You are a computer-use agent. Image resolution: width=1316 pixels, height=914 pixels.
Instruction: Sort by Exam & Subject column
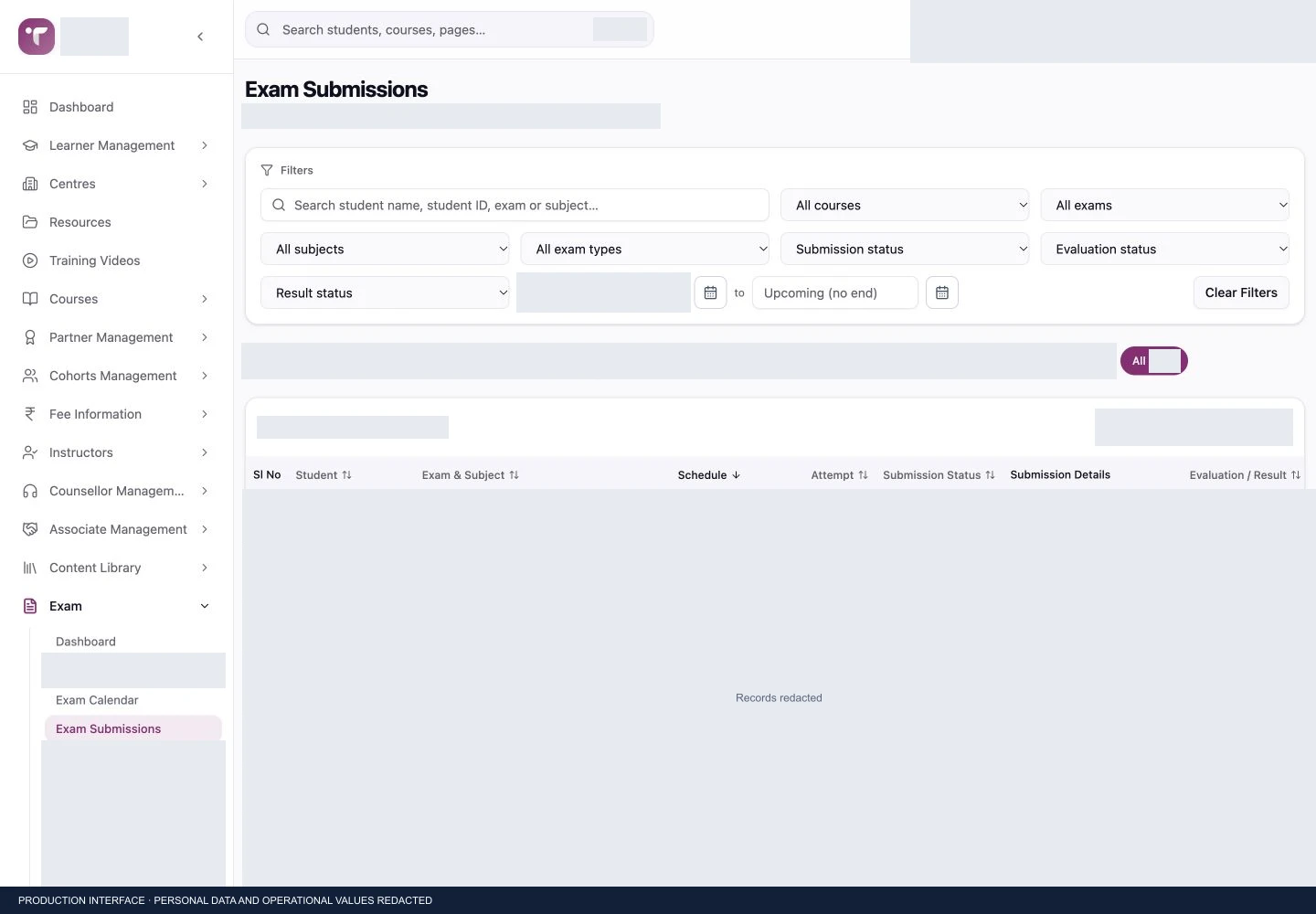[x=471, y=475]
